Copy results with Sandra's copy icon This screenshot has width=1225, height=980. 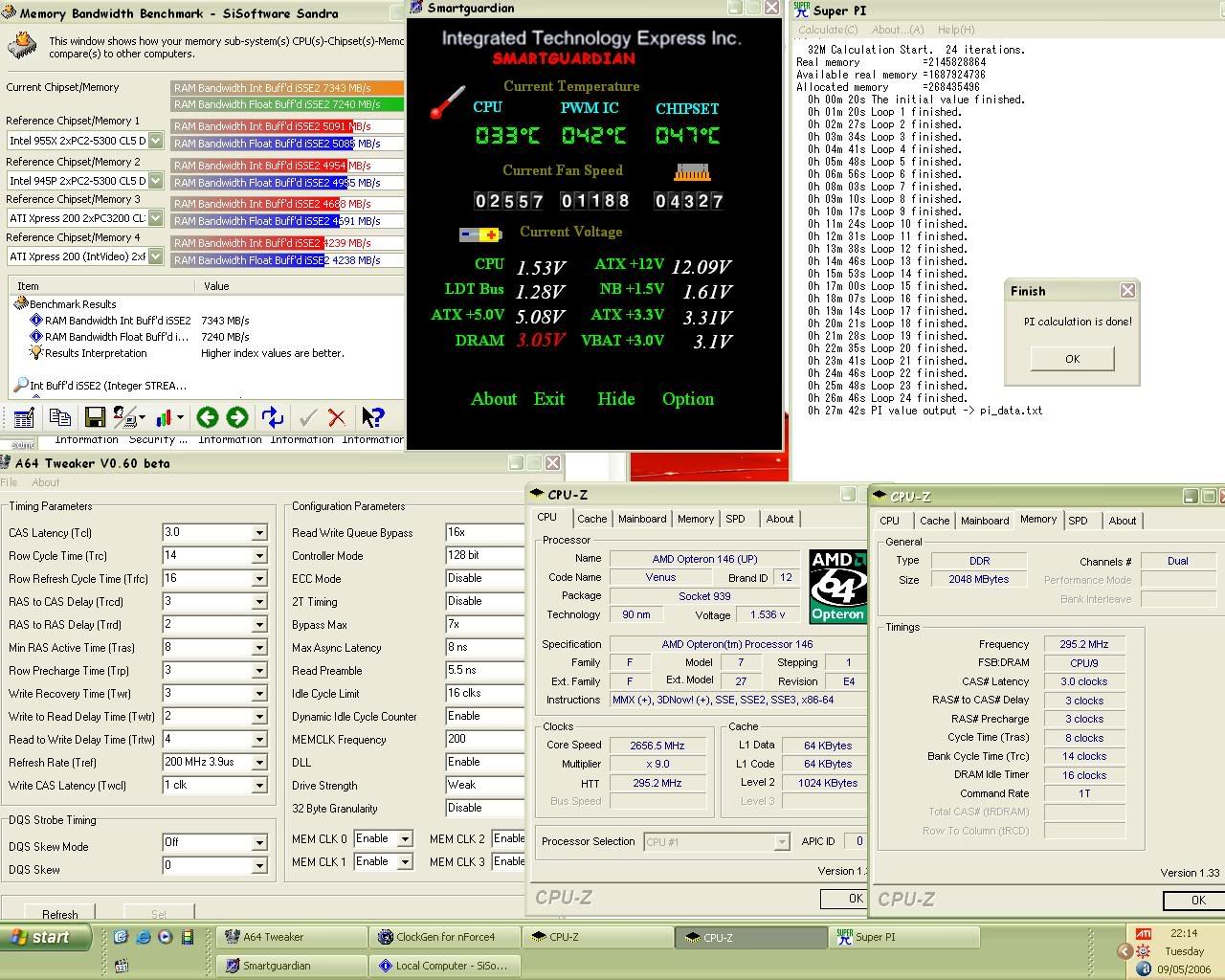point(59,417)
